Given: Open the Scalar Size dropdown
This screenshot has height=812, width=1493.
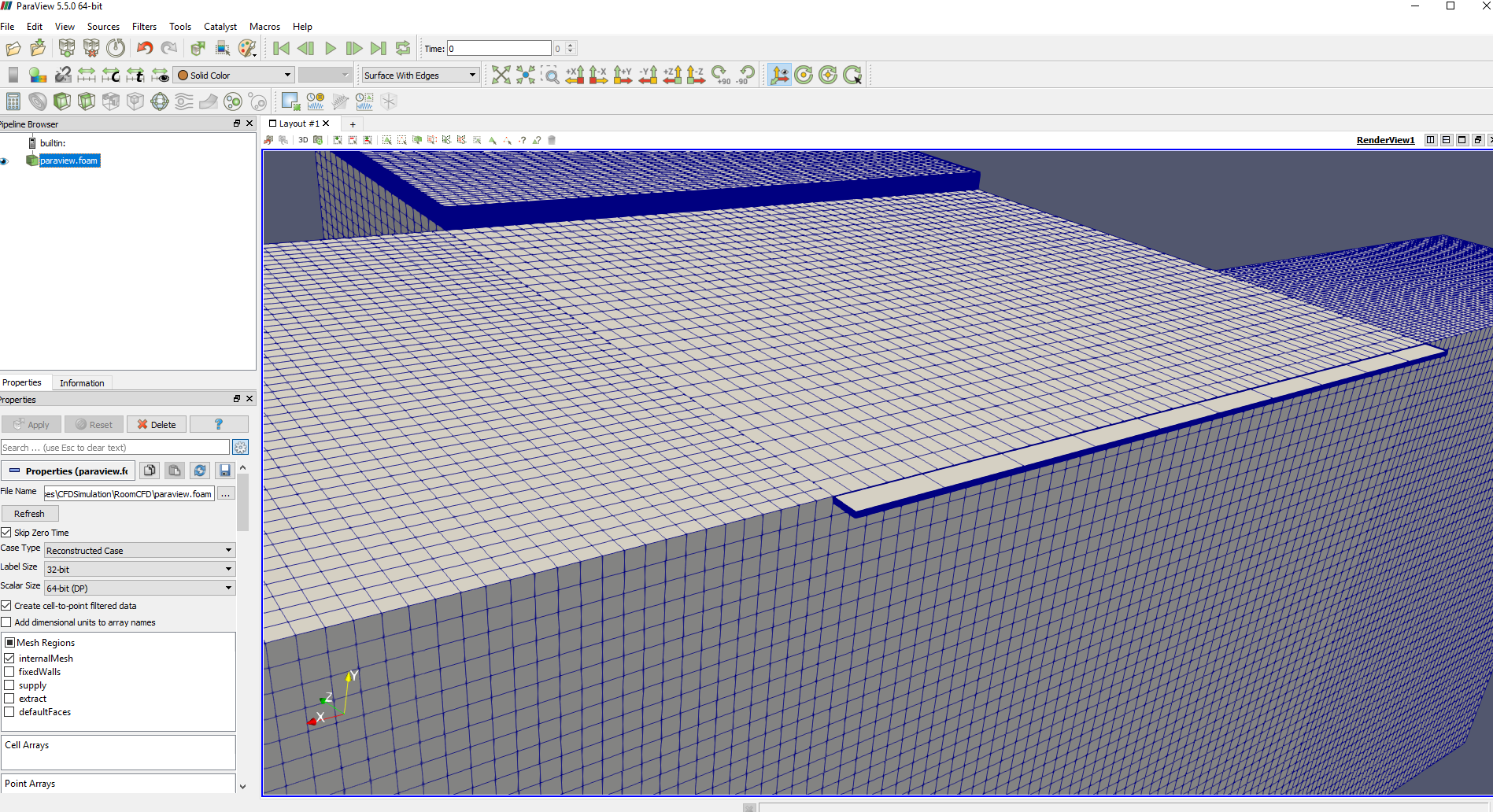Looking at the screenshot, I should (140, 588).
